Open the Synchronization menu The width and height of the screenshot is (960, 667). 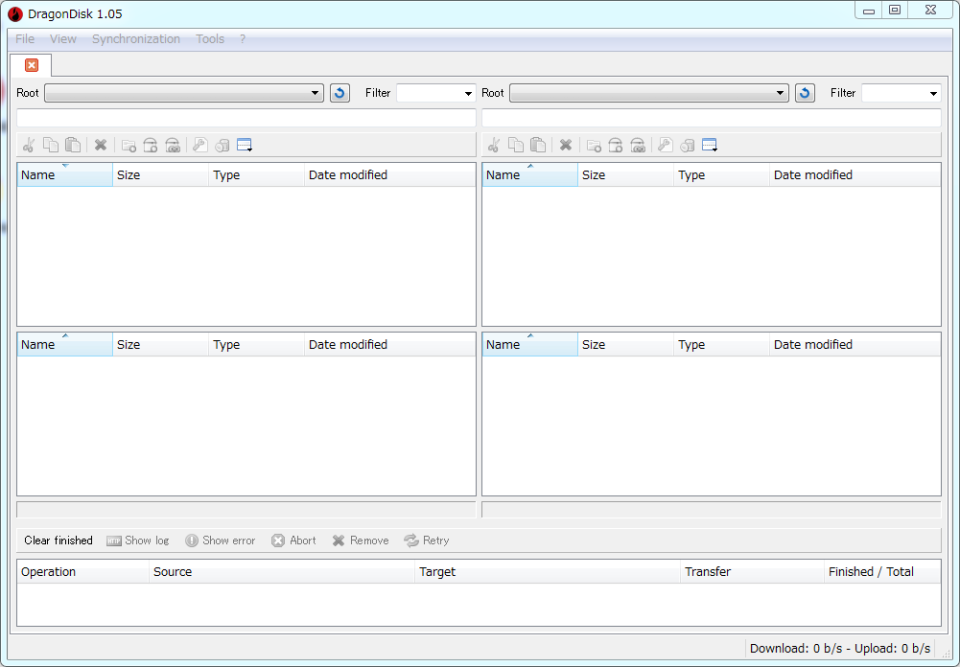point(136,39)
